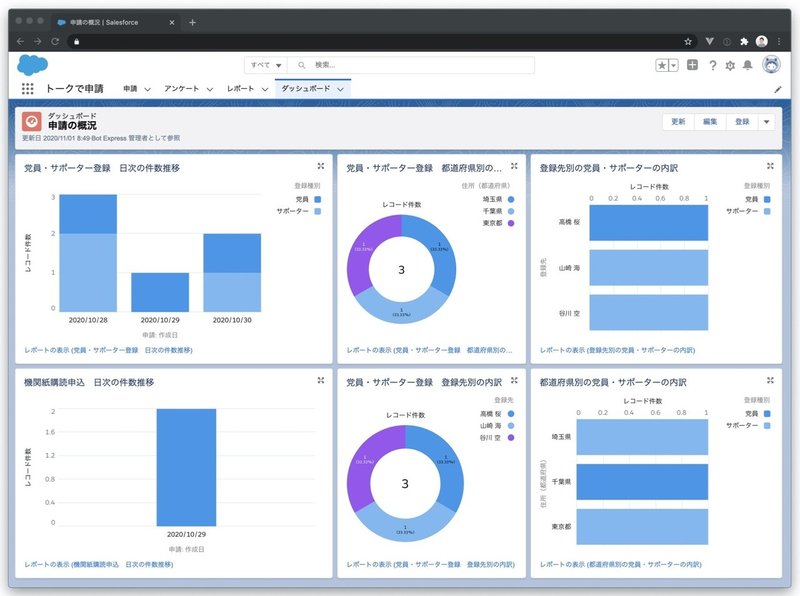Open report link 機関紙購読申込 日次の件数推移
The height and width of the screenshot is (596, 800).
(98, 564)
